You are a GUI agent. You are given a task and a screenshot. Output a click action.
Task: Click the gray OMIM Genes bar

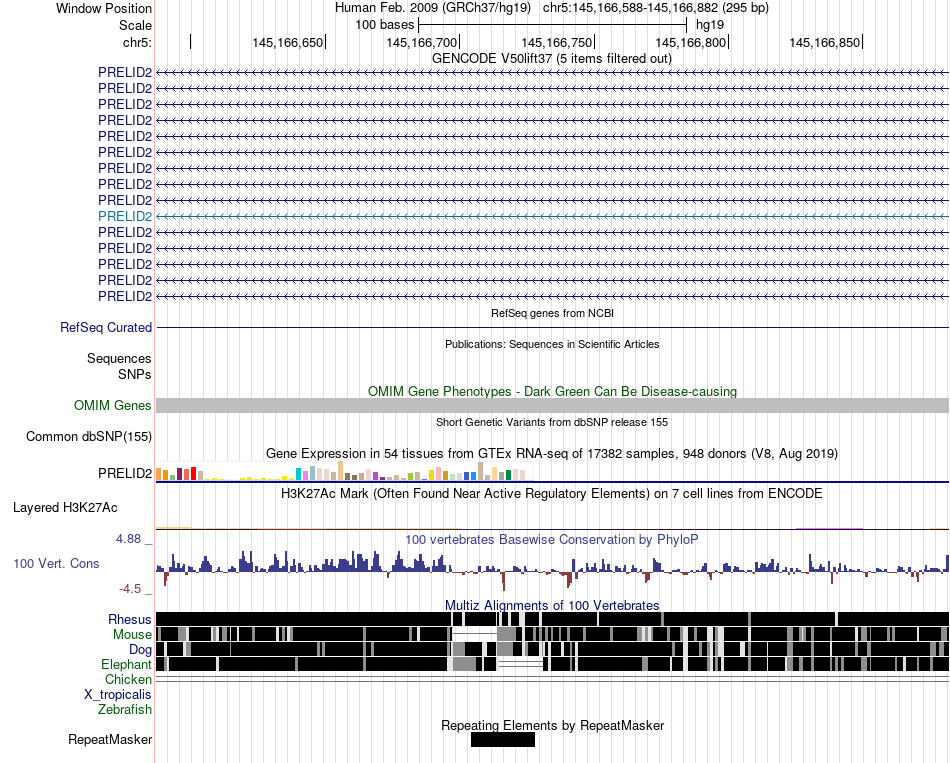552,405
